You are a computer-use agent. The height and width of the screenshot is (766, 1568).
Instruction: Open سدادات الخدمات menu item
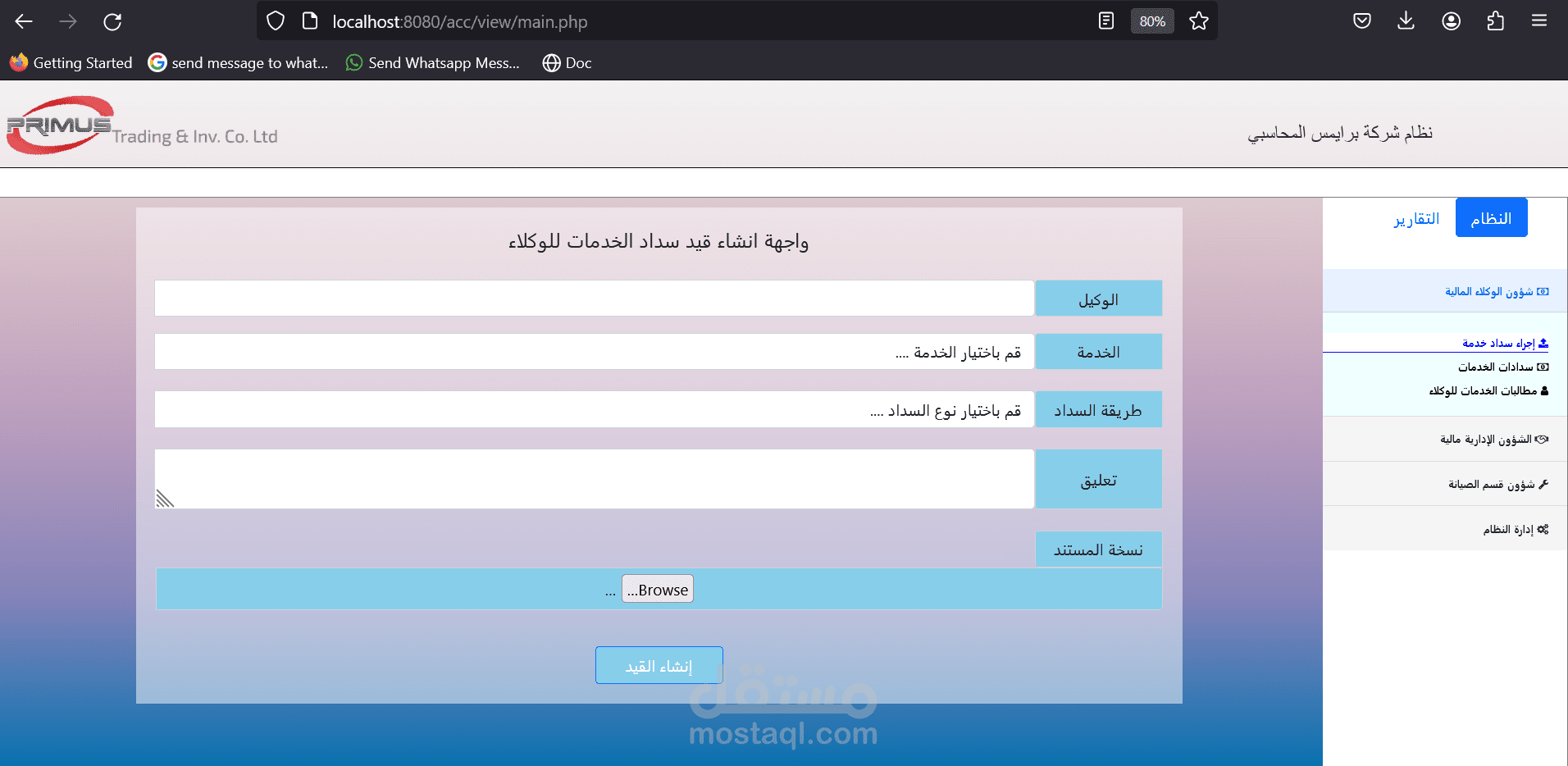[x=1503, y=367]
